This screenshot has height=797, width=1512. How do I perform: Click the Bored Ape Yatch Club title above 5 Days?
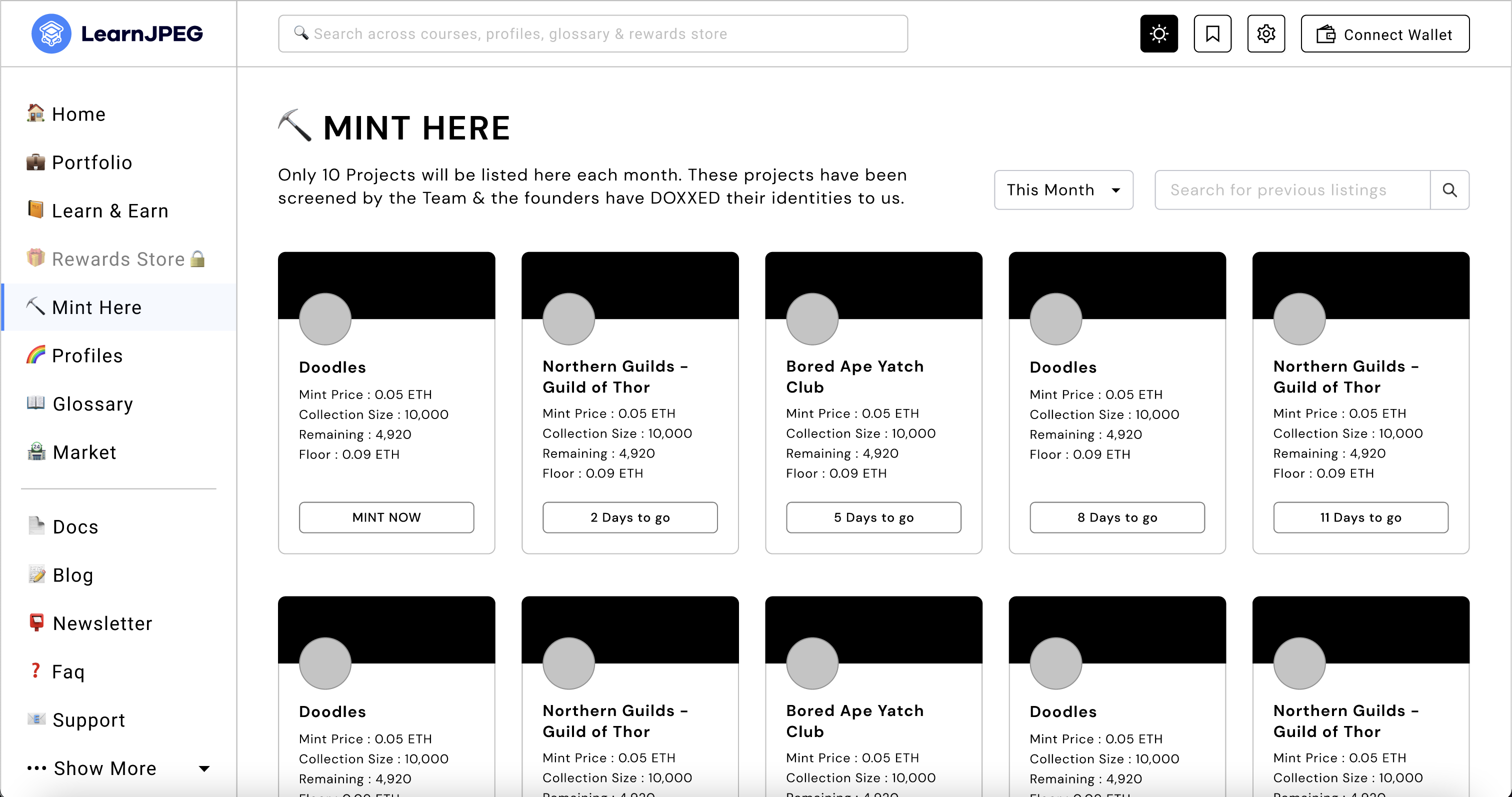(854, 376)
